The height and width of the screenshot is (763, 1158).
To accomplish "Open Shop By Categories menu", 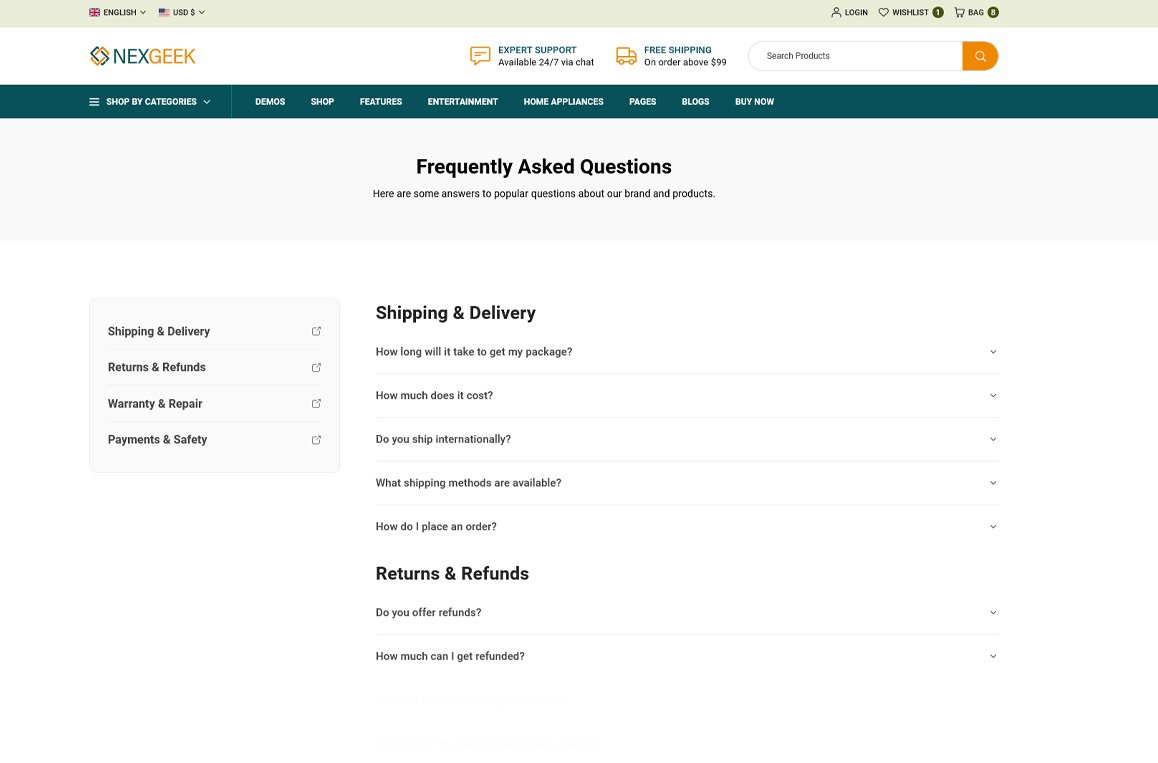I will [150, 102].
